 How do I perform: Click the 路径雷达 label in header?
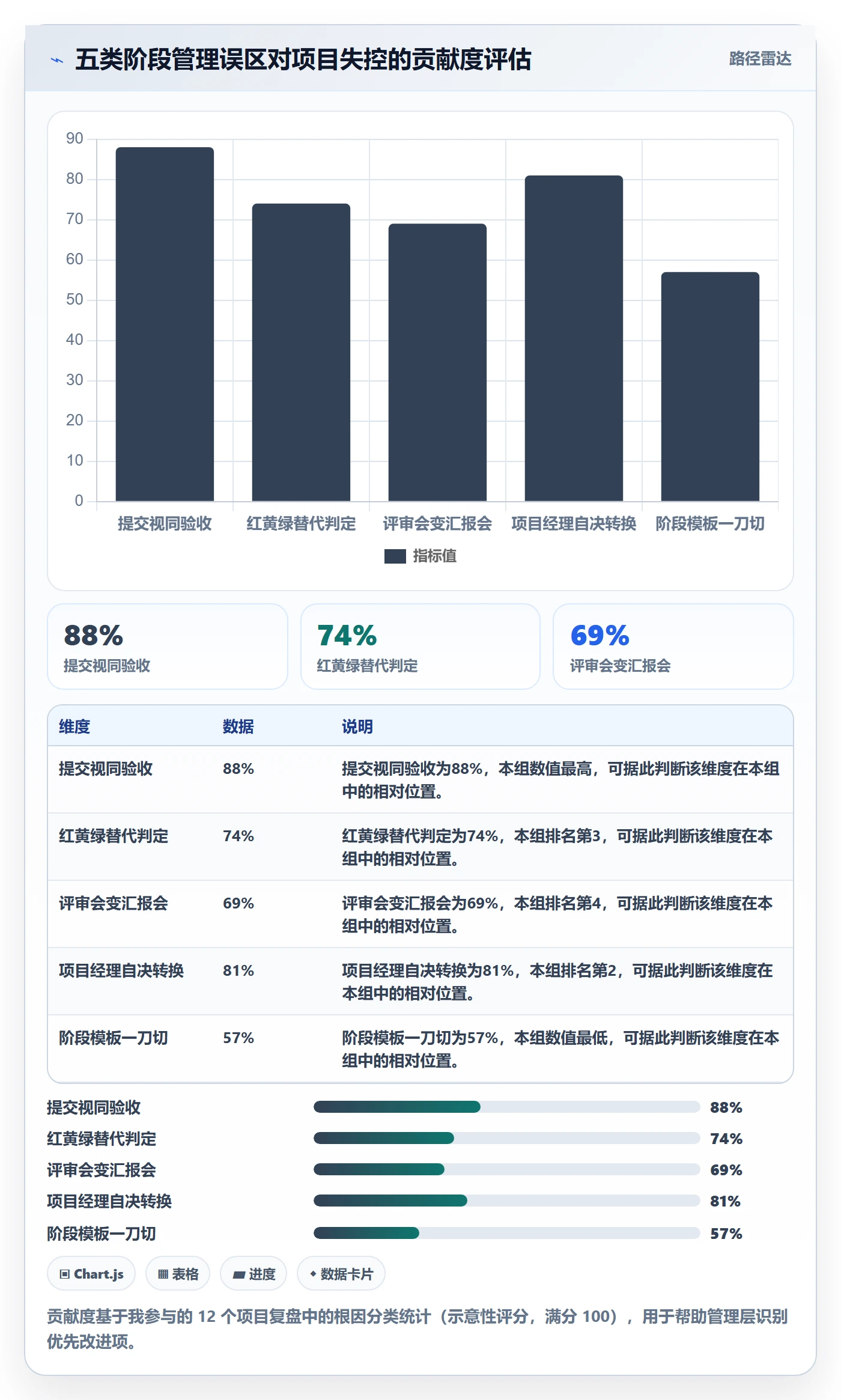click(760, 59)
